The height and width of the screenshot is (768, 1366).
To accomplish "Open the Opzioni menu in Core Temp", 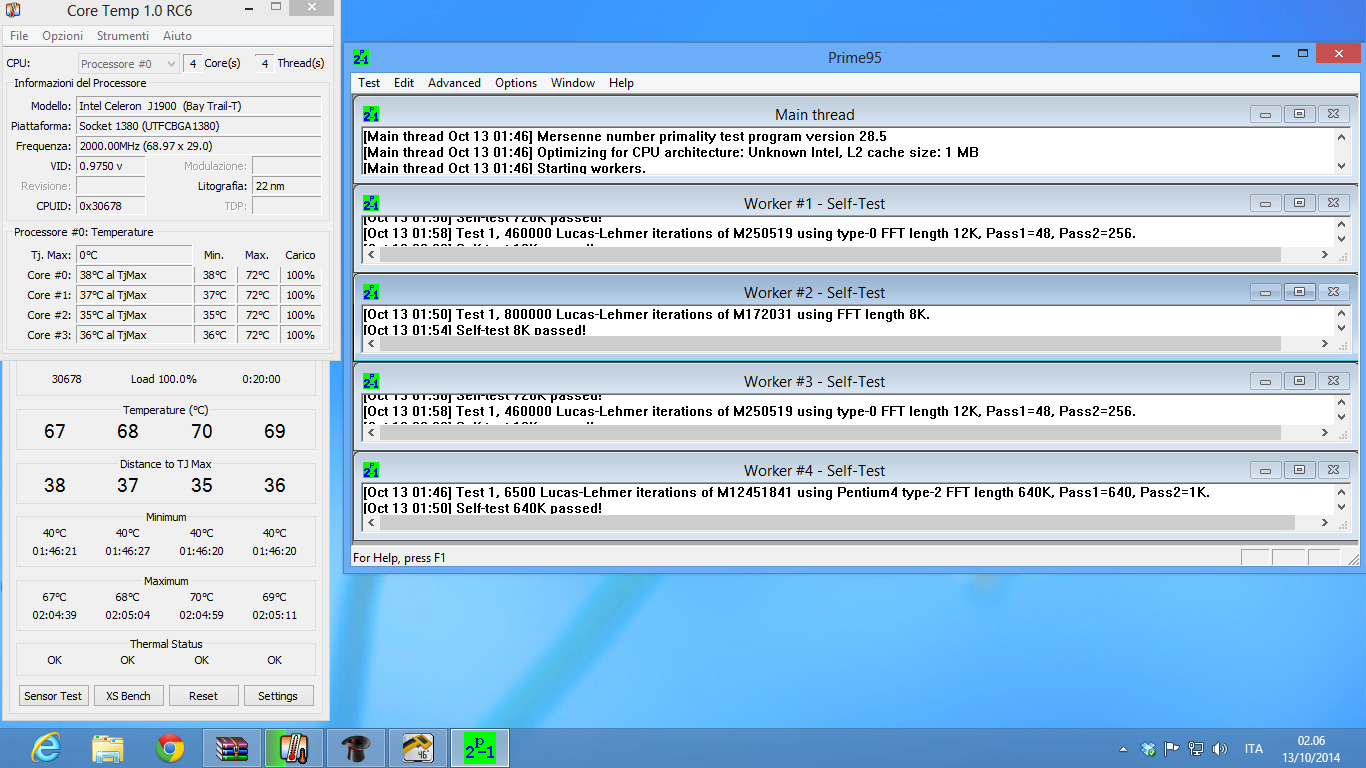I will click(62, 35).
